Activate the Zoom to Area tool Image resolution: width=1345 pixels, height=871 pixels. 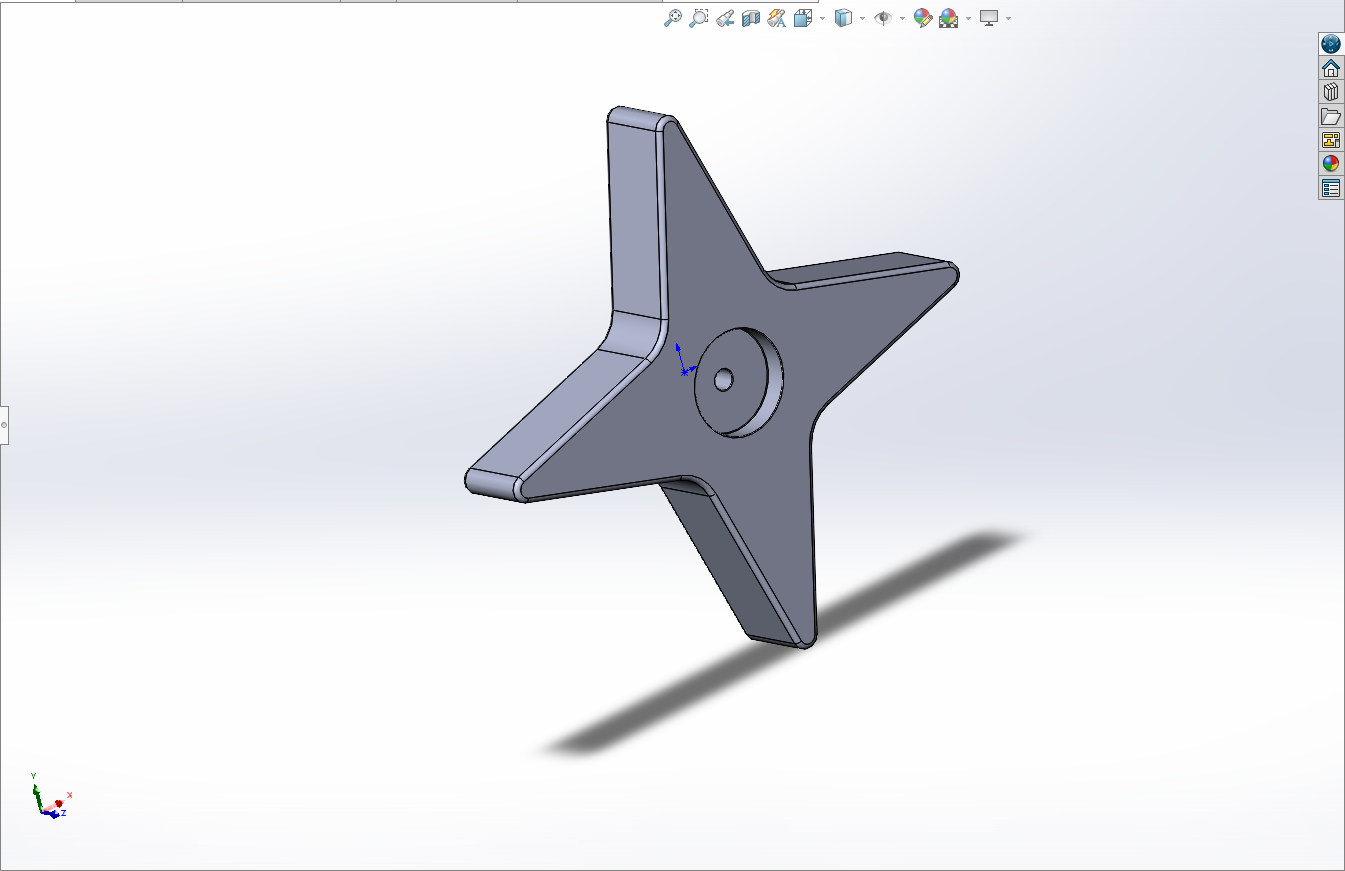coord(699,18)
